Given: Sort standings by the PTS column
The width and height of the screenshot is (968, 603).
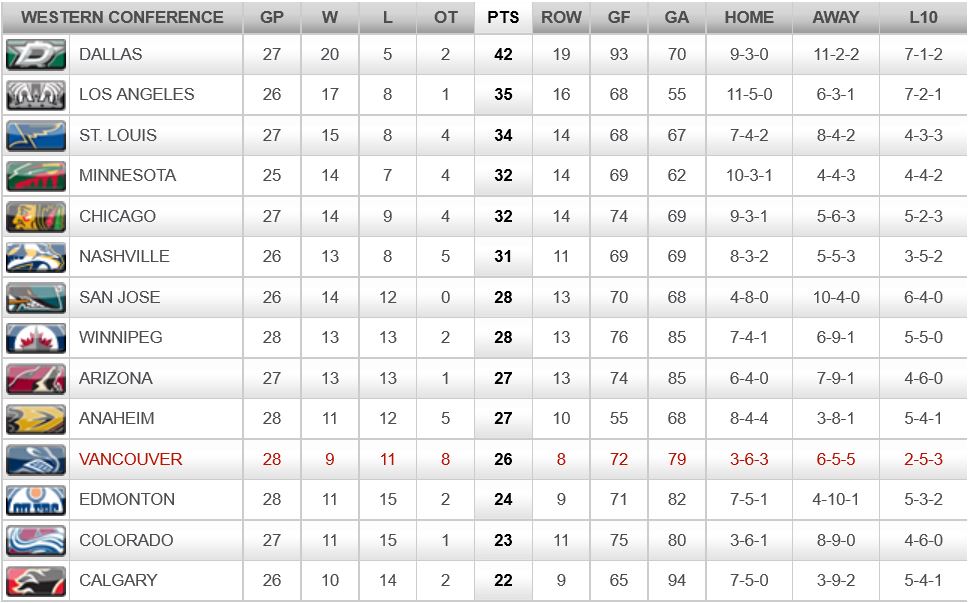Looking at the screenshot, I should click(503, 17).
